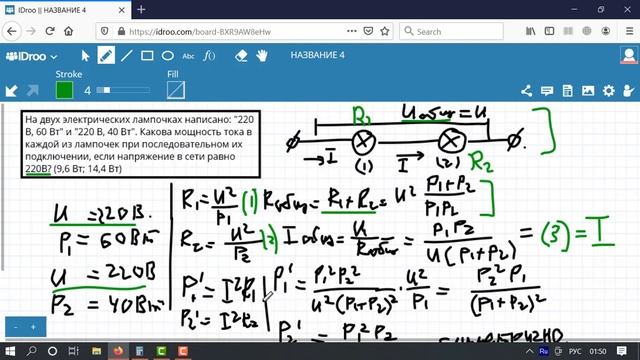Click the user profile avatar
The height and width of the screenshot is (360, 640).
pos(629,56)
